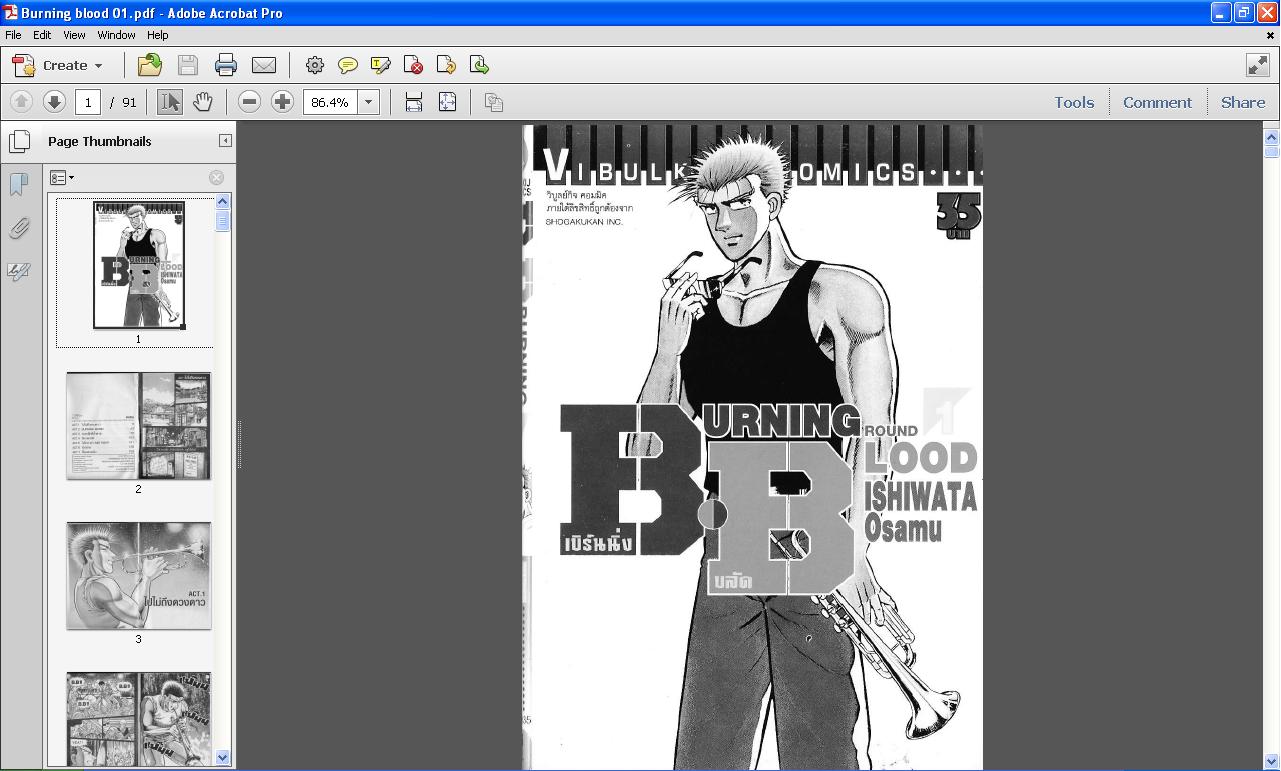Enable scrolling fit width mode
This screenshot has height=771, width=1281.
pos(414,102)
